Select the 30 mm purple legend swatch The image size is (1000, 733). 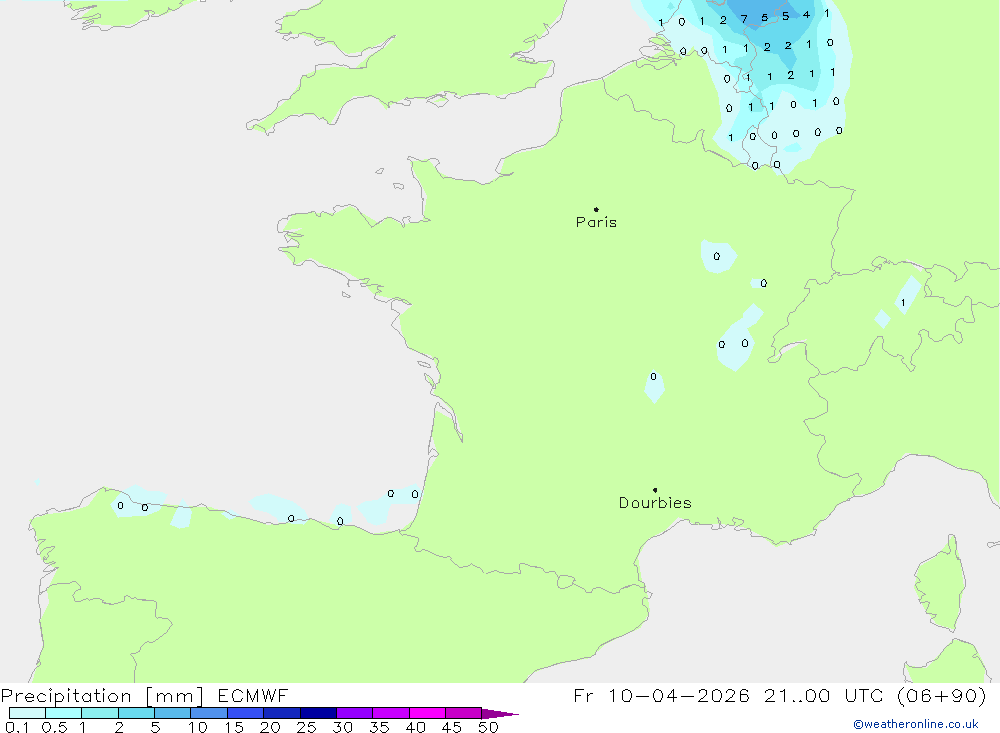click(x=354, y=713)
